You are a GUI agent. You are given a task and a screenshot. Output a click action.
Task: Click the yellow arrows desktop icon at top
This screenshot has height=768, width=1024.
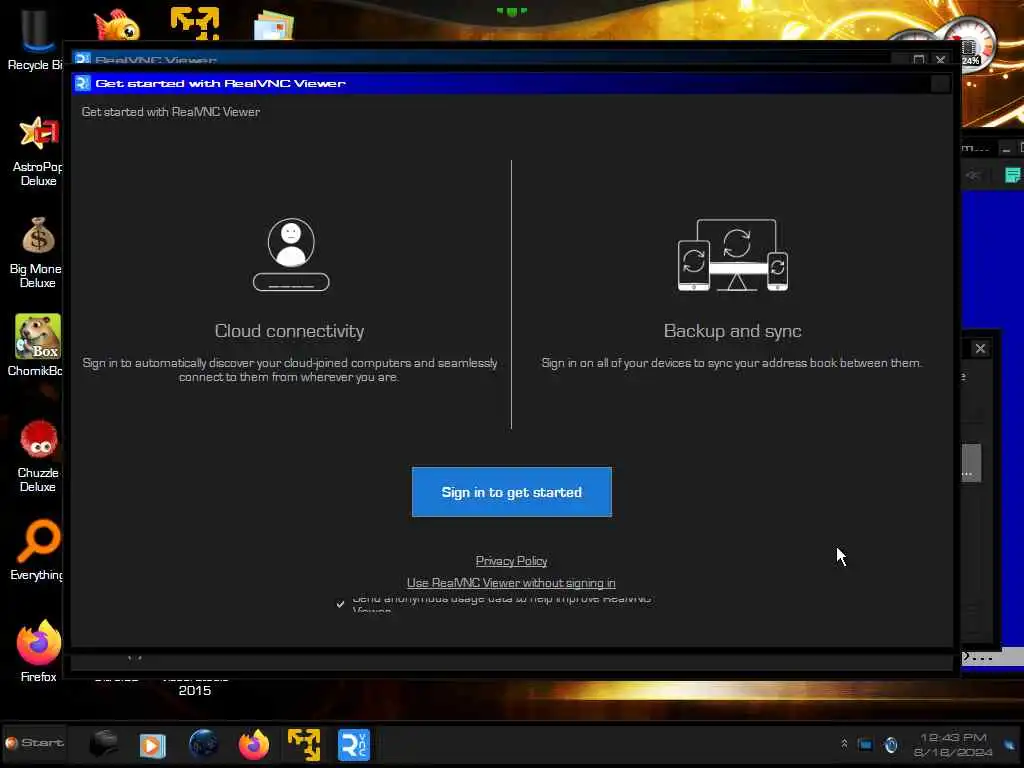195,24
